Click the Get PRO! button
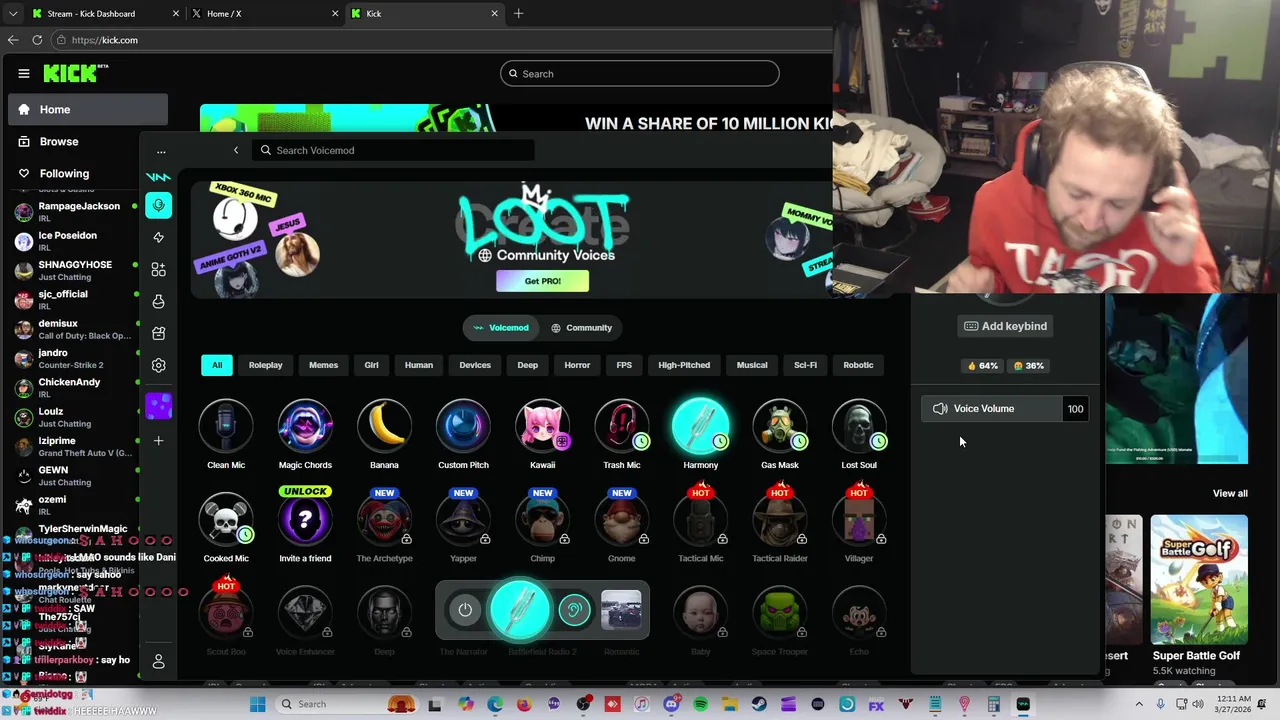The height and width of the screenshot is (720, 1280). point(543,281)
